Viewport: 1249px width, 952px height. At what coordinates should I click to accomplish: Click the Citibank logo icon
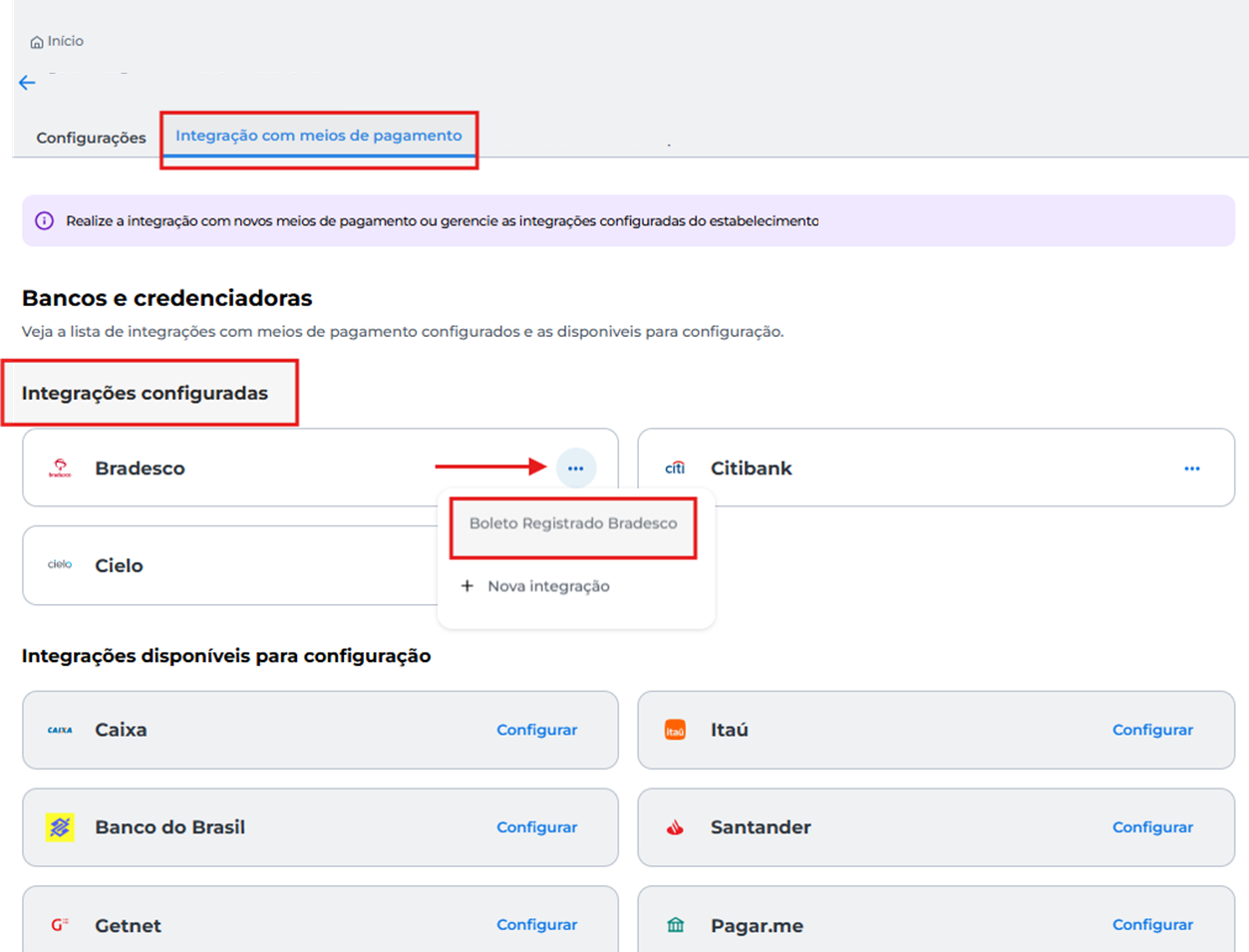(x=675, y=468)
